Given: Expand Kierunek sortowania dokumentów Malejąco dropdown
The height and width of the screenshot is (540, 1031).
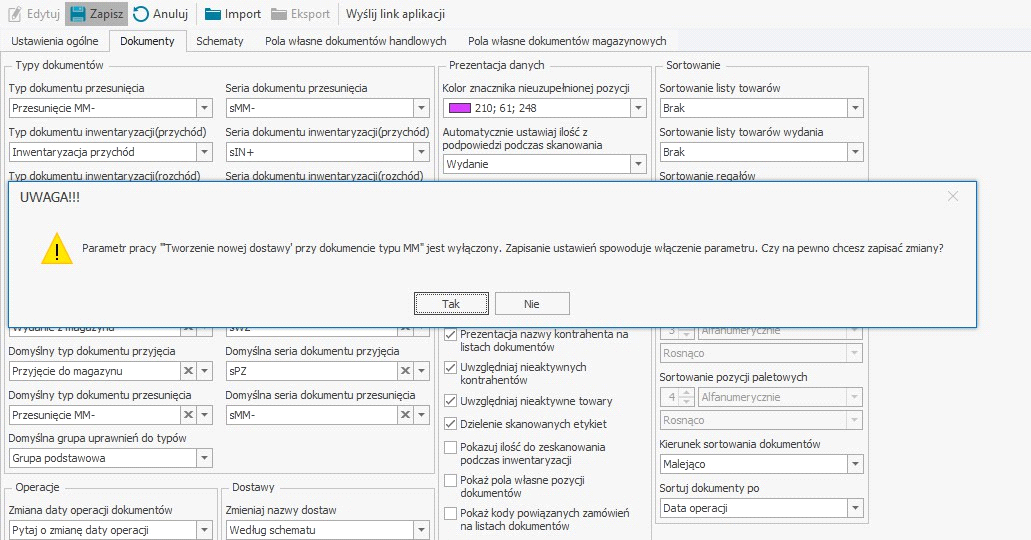Looking at the screenshot, I should [855, 464].
